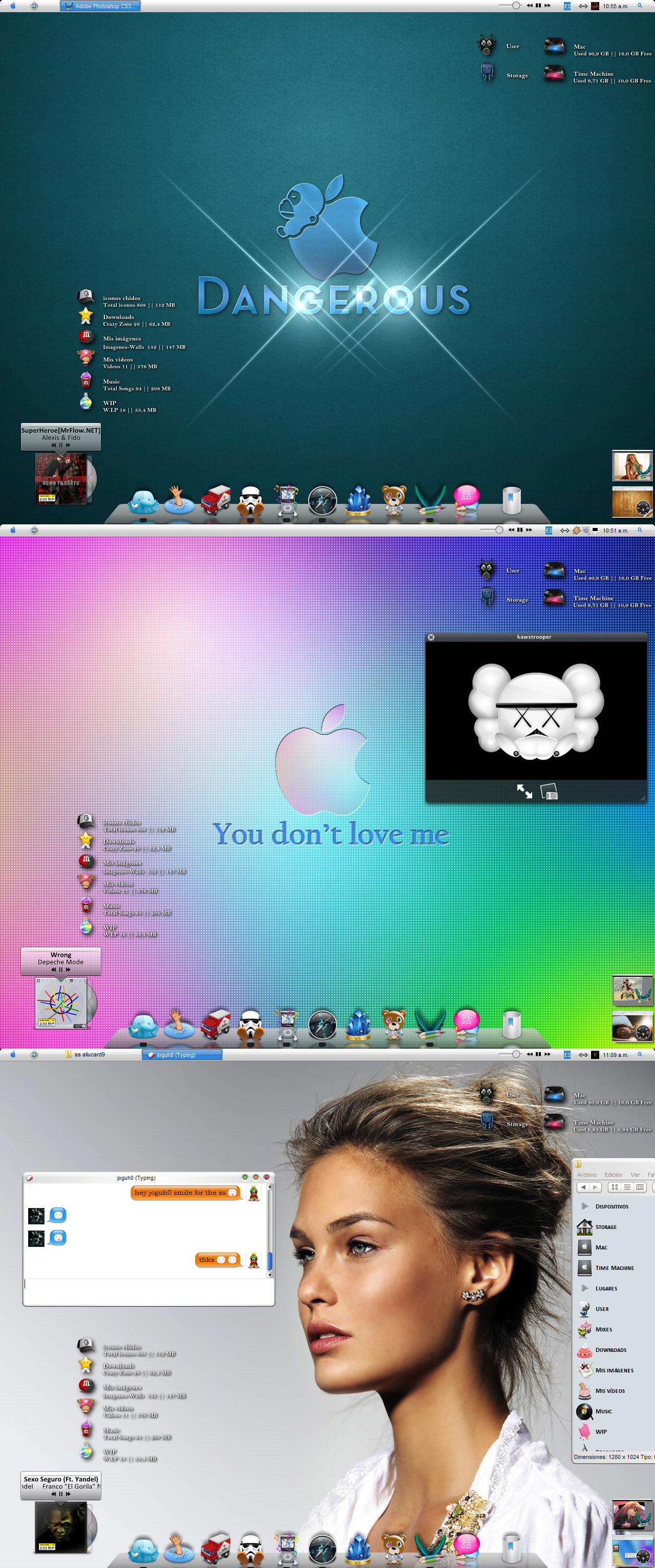This screenshot has width=655, height=1568.
Task: Go forward in the file browser
Action: pos(596,1187)
